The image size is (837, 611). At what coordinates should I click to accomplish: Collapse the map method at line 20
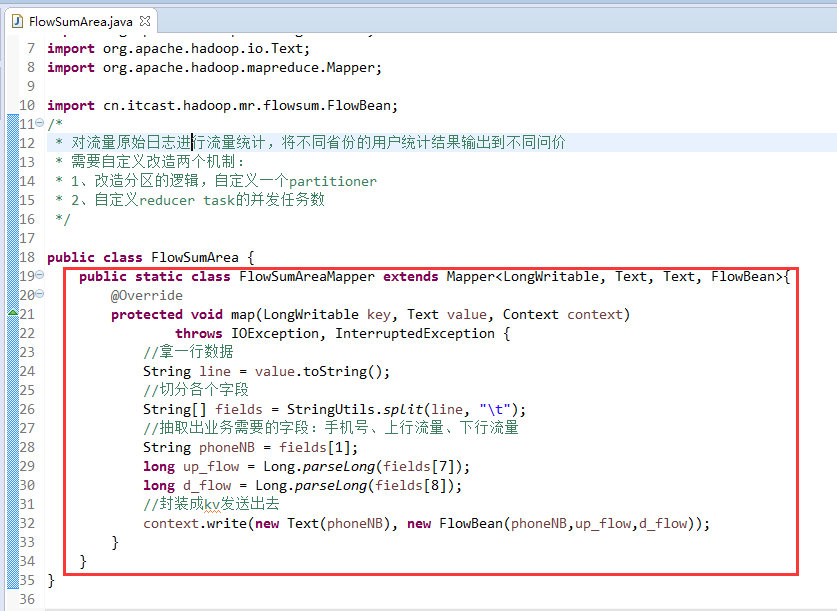coord(40,293)
